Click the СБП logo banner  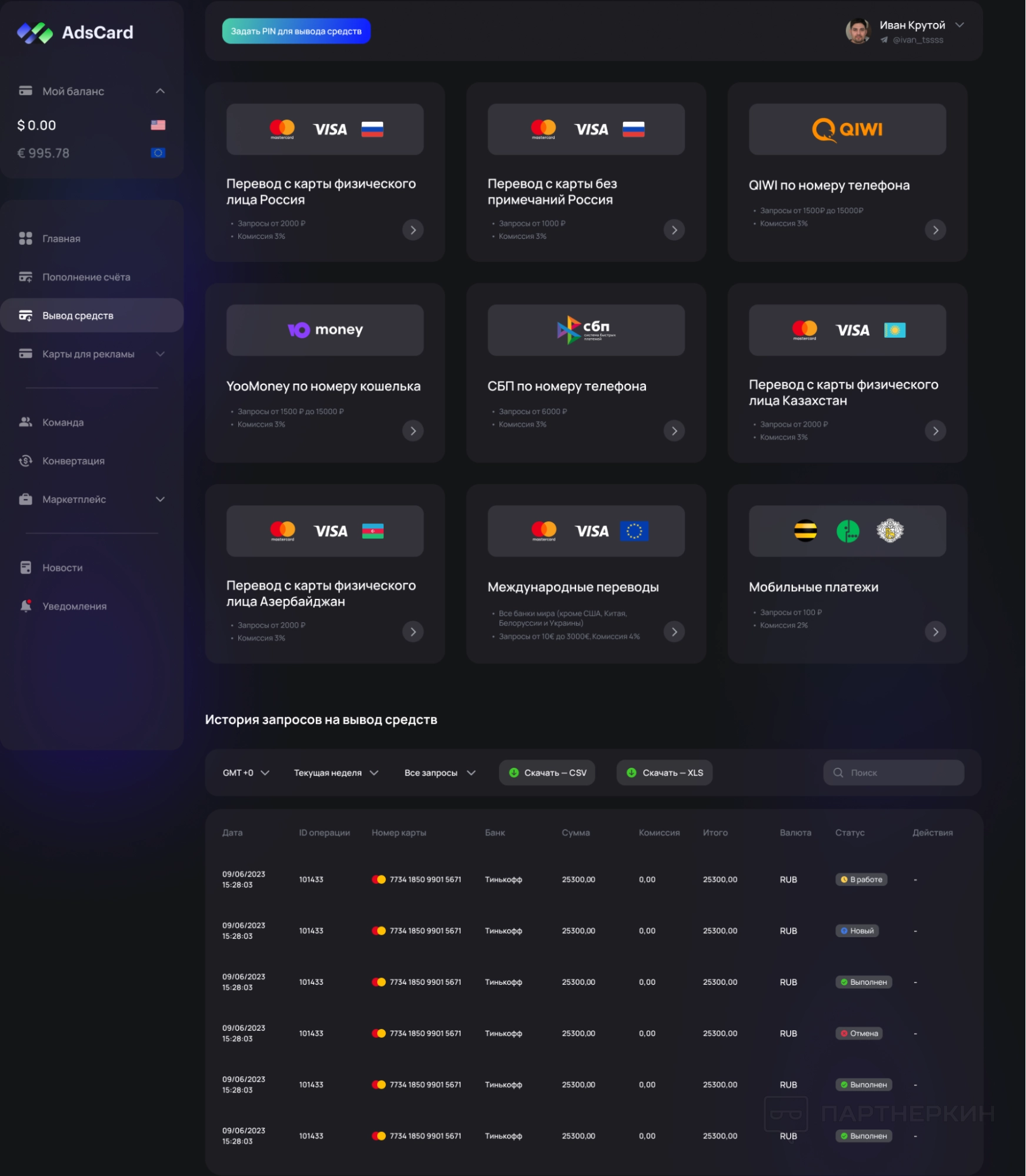(x=586, y=330)
